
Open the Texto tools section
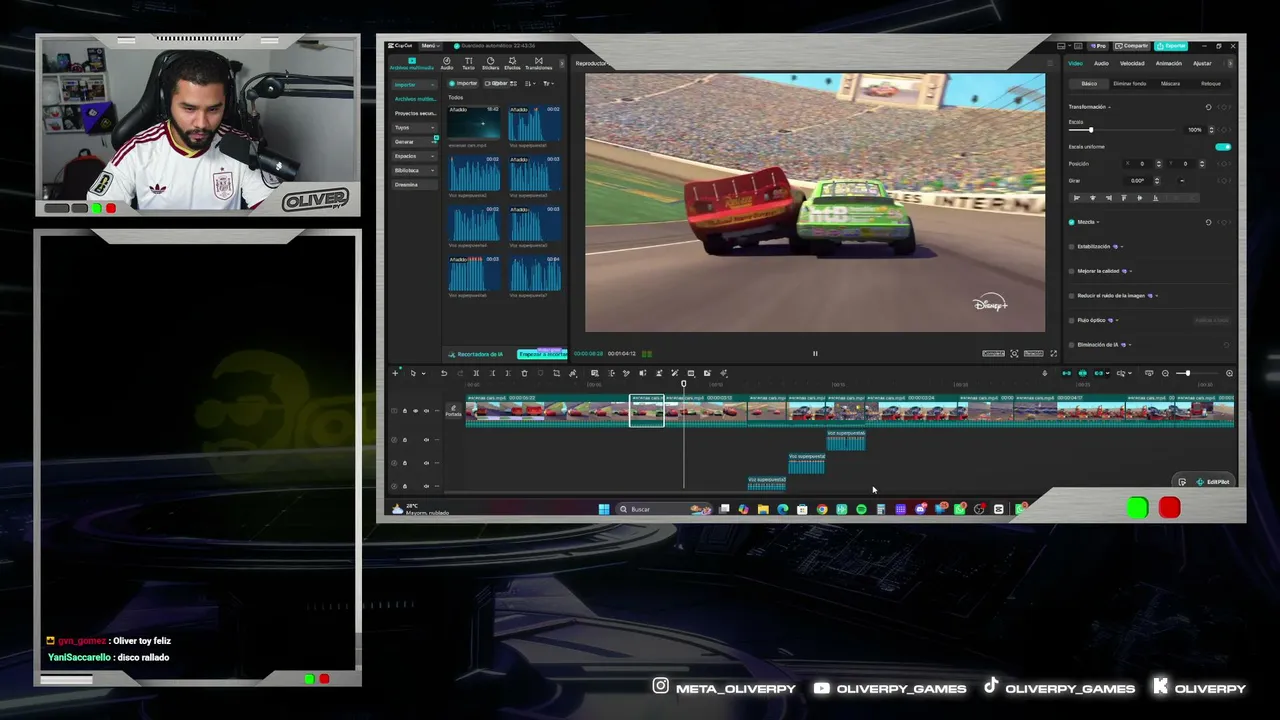pos(468,63)
